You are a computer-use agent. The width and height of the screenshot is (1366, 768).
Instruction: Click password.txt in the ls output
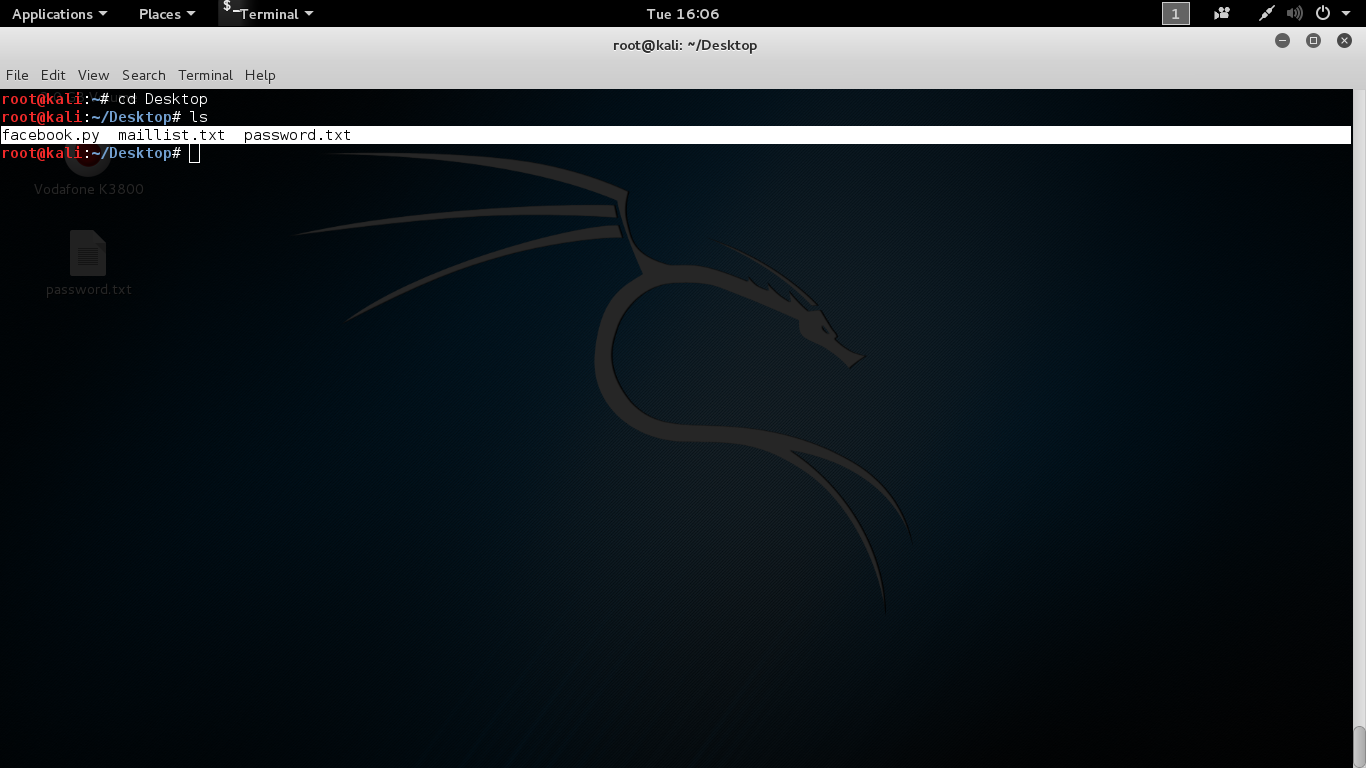pos(297,135)
